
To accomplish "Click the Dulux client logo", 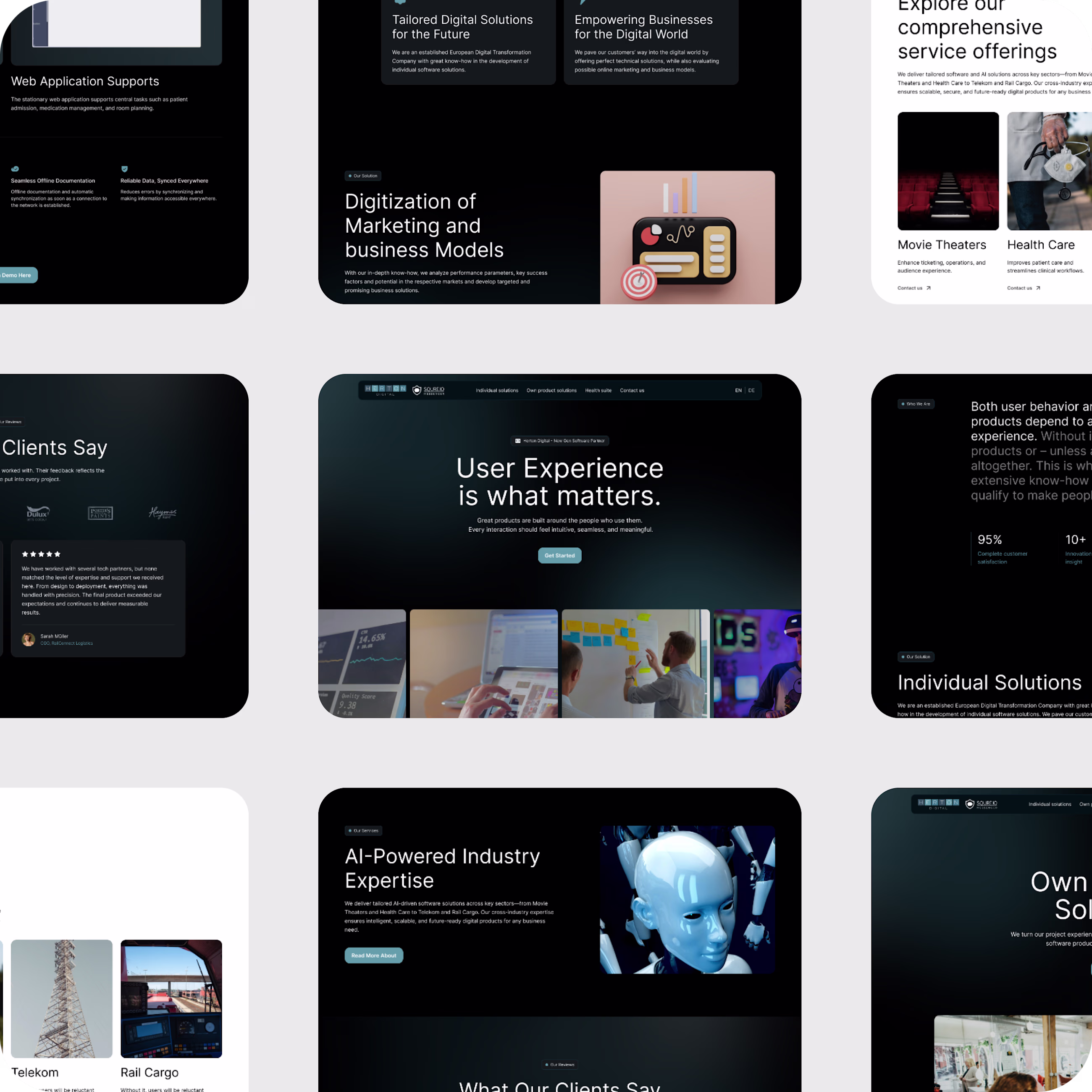I will tap(38, 513).
